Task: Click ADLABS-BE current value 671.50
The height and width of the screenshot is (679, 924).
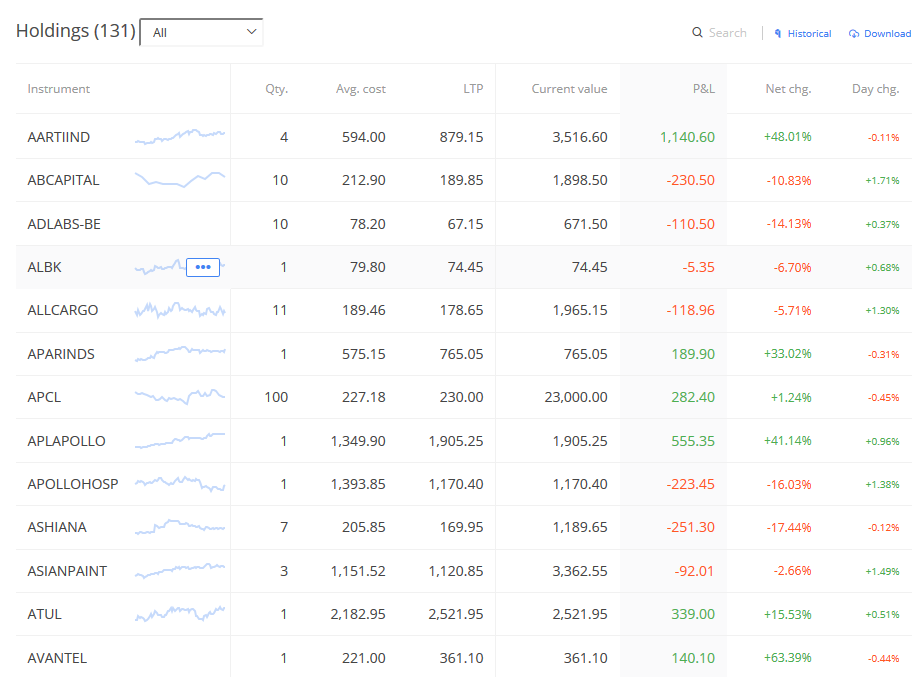Action: [x=585, y=225]
